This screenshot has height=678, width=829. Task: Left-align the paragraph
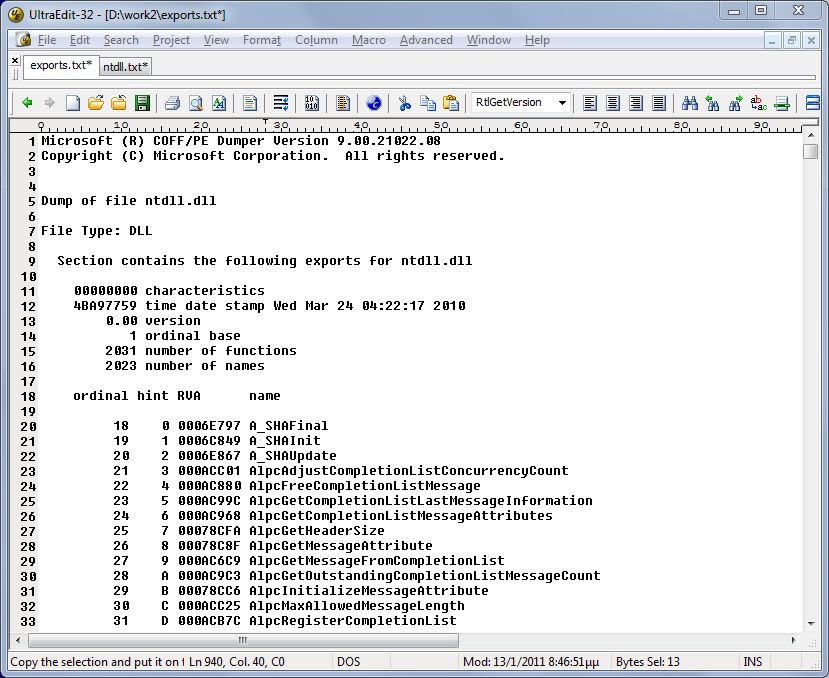tap(589, 103)
